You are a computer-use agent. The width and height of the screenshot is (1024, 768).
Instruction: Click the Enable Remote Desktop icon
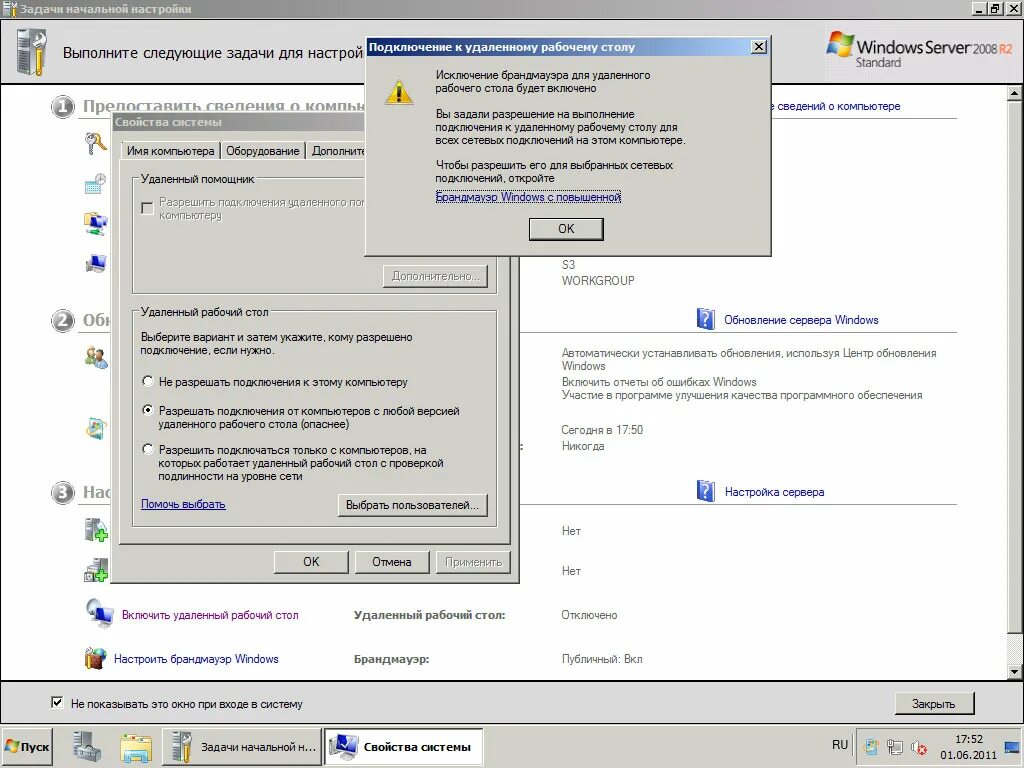99,613
